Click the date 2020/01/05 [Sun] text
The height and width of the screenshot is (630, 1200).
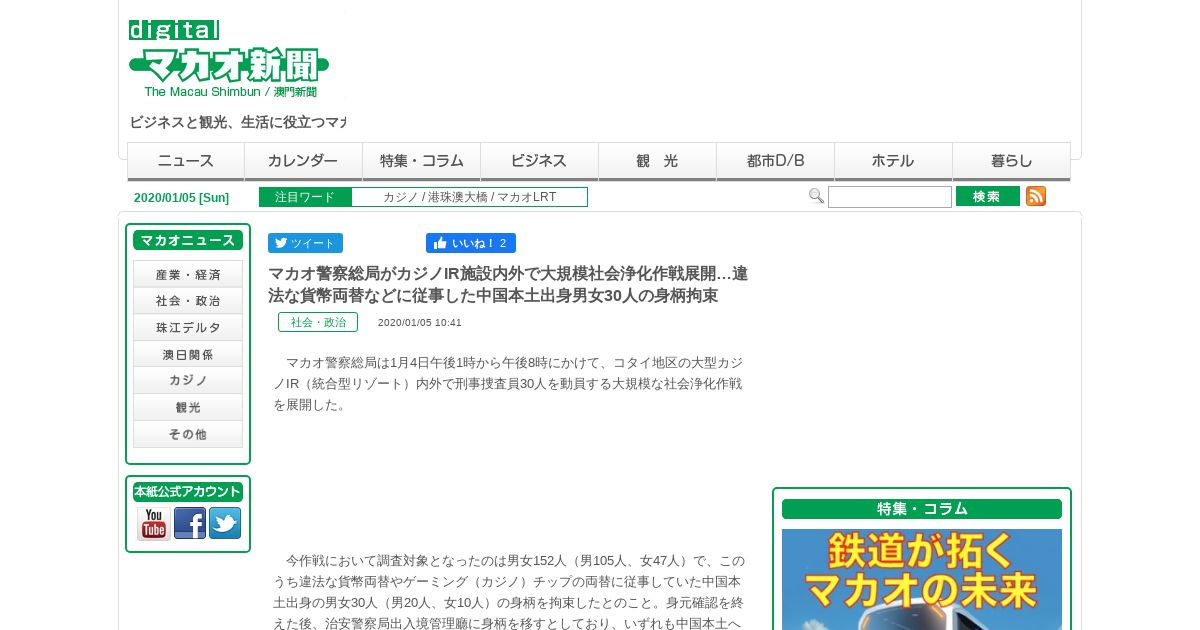181,198
